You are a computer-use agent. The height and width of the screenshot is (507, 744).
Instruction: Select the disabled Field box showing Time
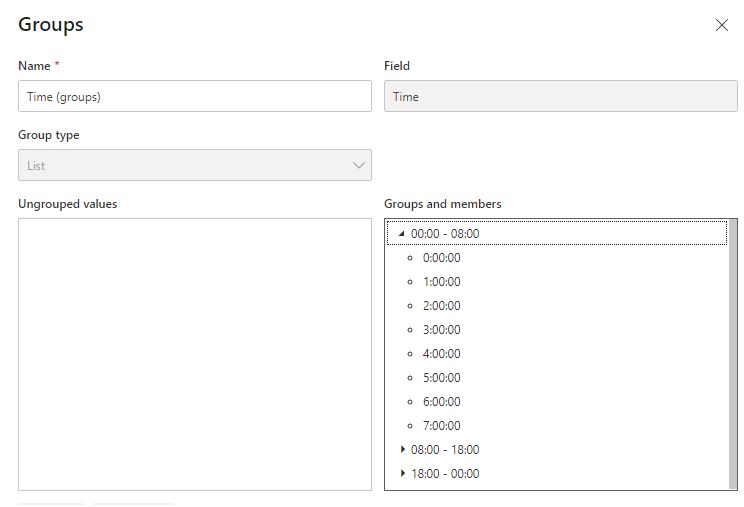[560, 96]
